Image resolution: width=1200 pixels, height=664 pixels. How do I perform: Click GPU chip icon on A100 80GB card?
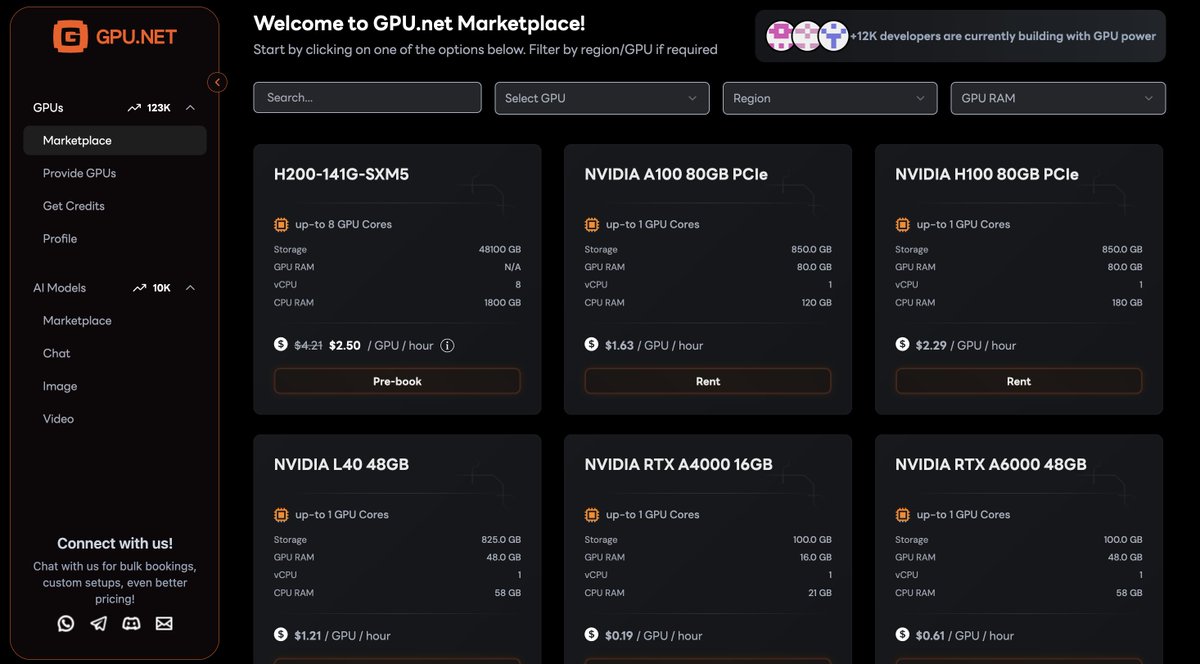point(592,224)
